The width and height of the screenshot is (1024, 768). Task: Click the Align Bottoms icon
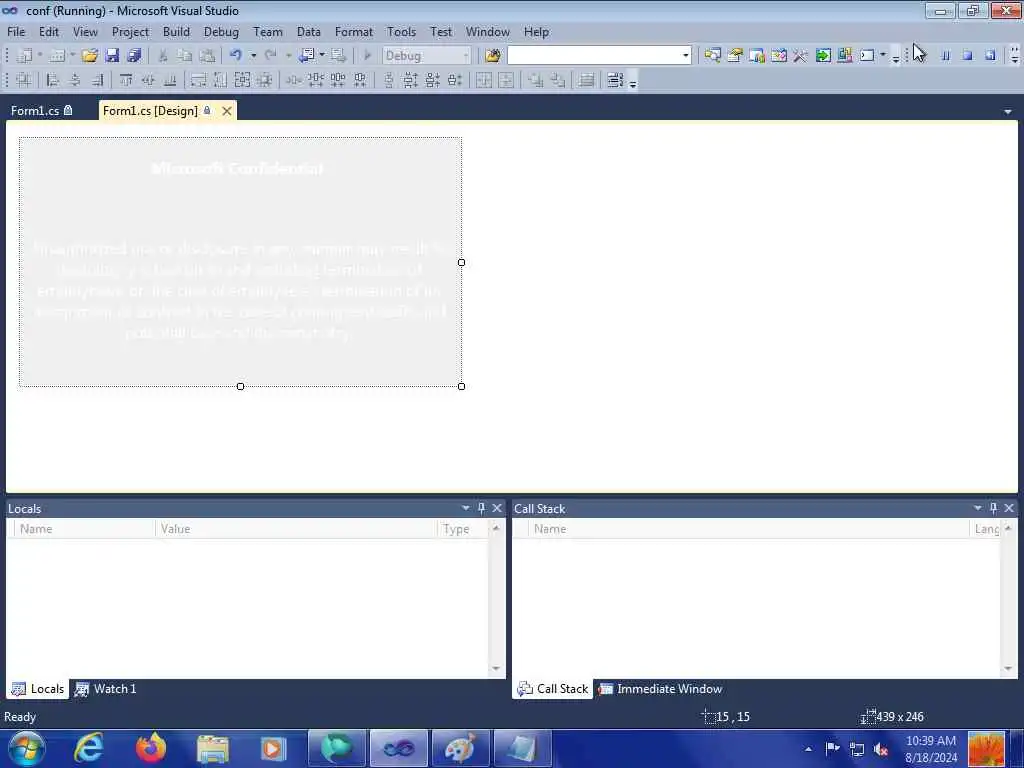170,80
